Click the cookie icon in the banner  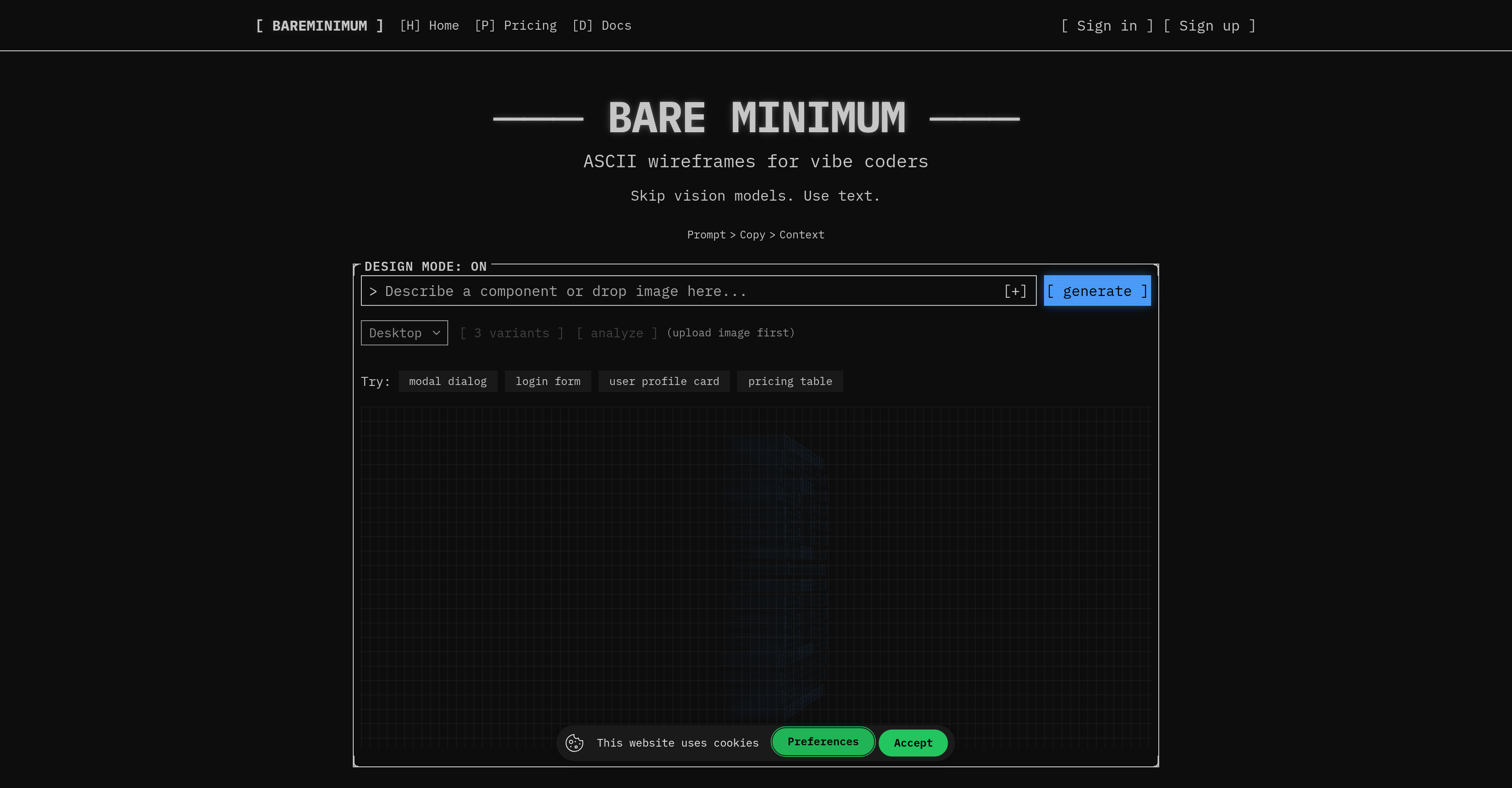(x=575, y=743)
